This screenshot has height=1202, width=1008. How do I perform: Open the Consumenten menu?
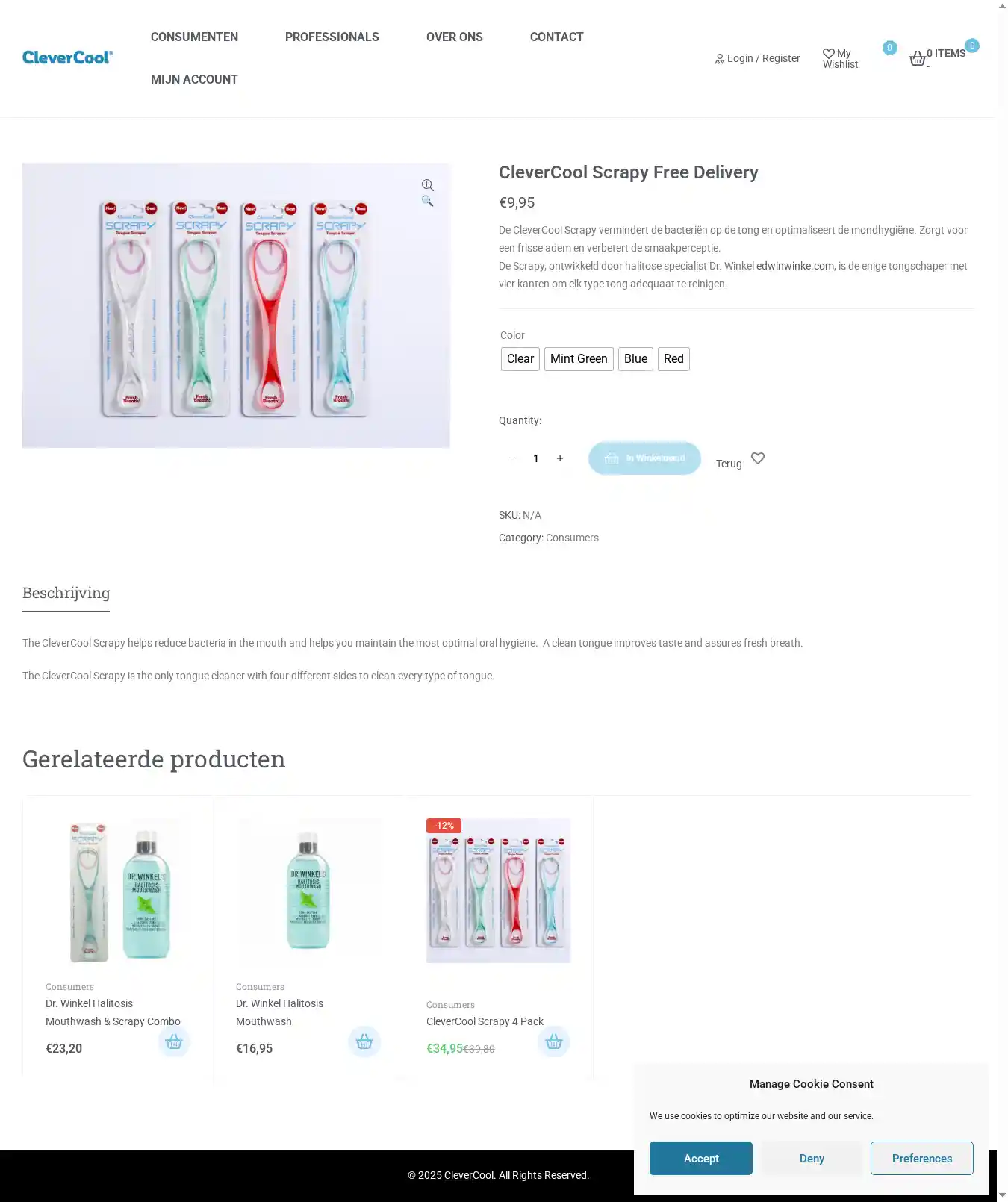pos(194,37)
